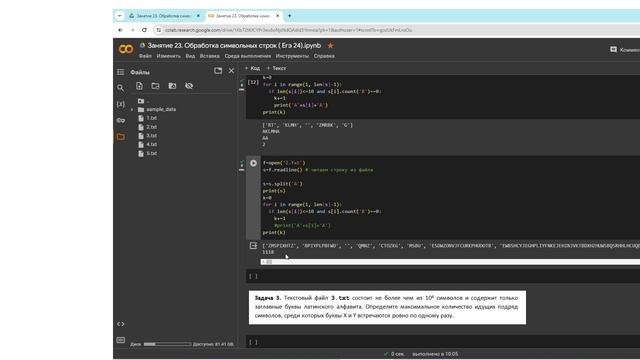Select file 2.txt
Image resolution: width=640 pixels, height=360 pixels.
coord(151,127)
